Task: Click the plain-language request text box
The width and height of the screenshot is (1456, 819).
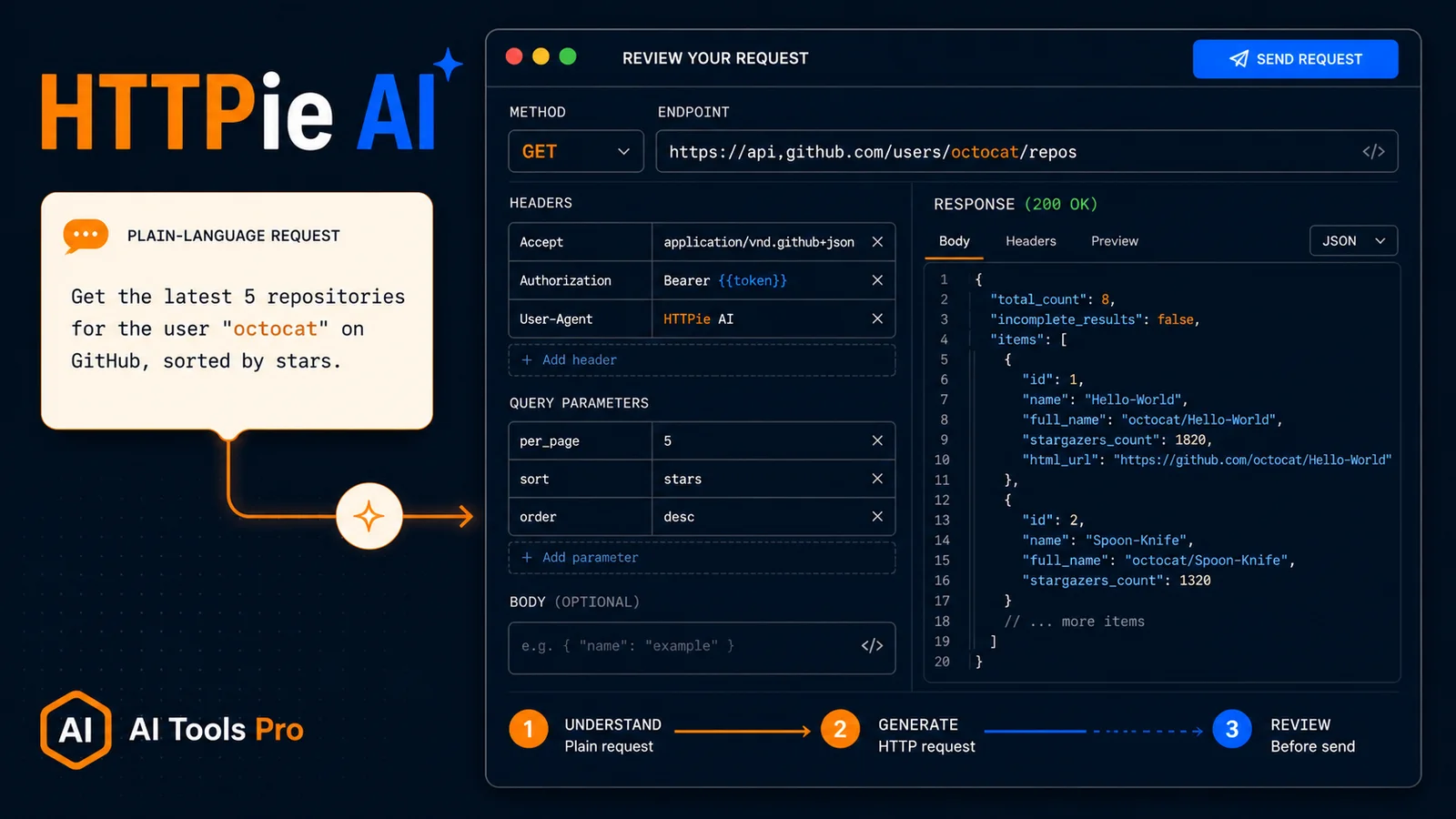Action: coord(237,310)
